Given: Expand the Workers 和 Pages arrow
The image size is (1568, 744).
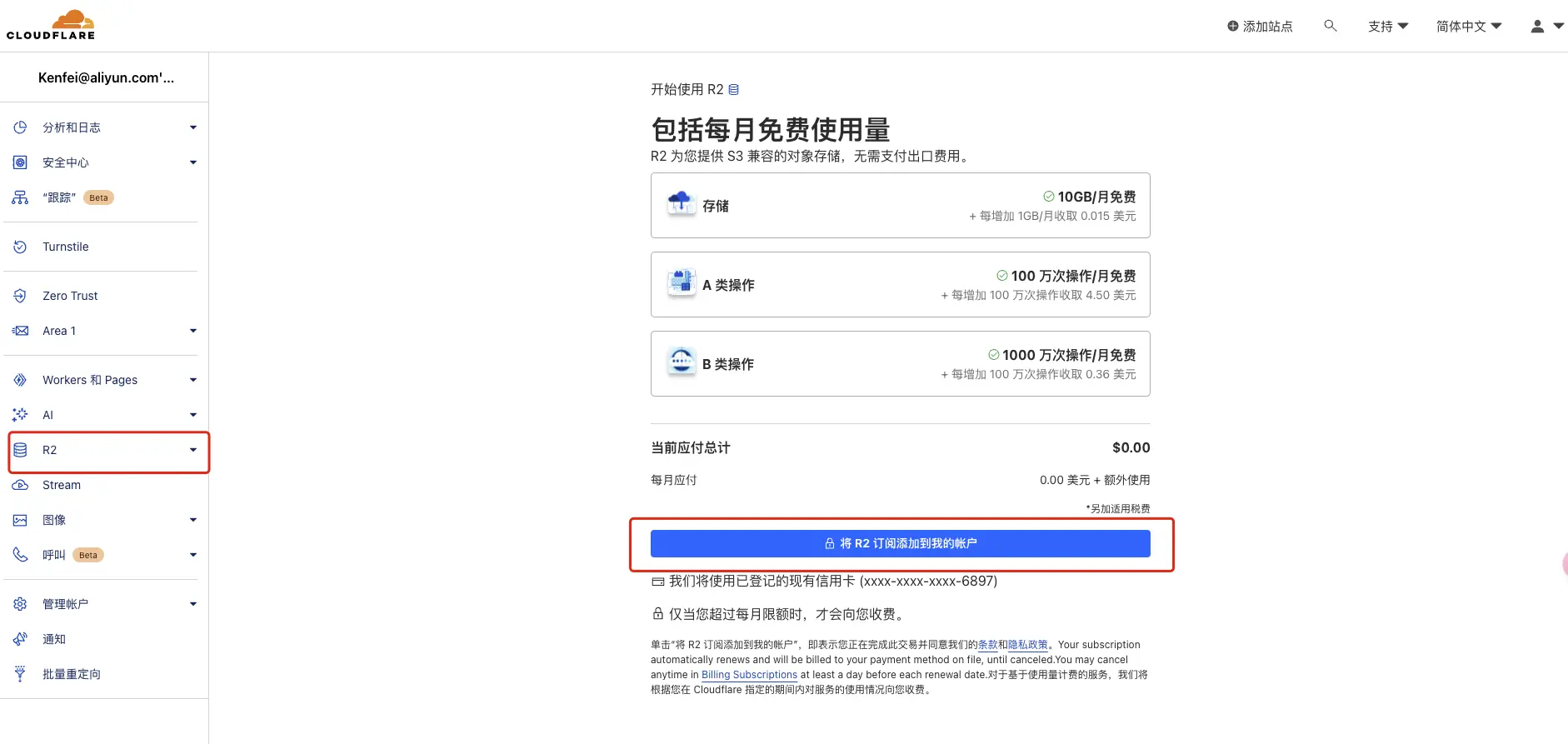Looking at the screenshot, I should [193, 380].
